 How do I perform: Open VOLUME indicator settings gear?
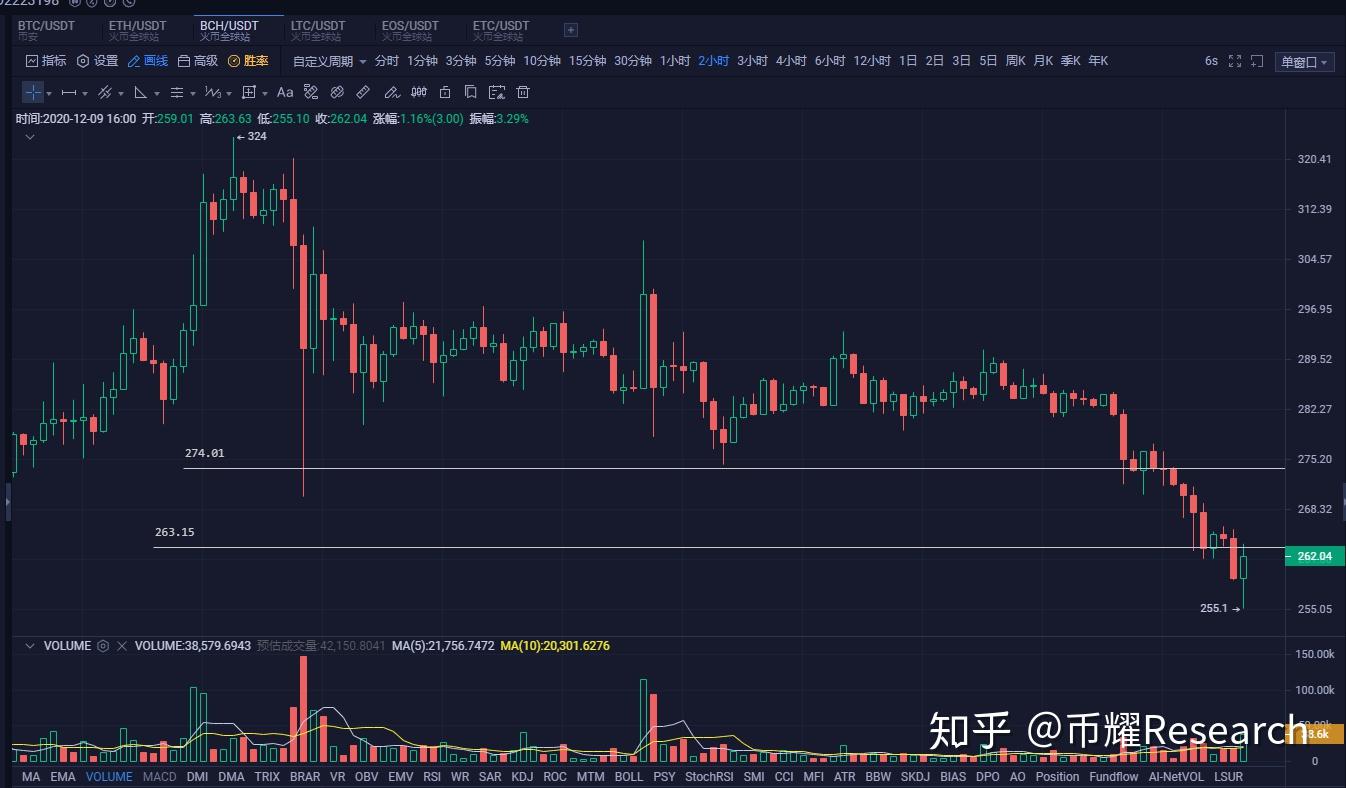102,646
